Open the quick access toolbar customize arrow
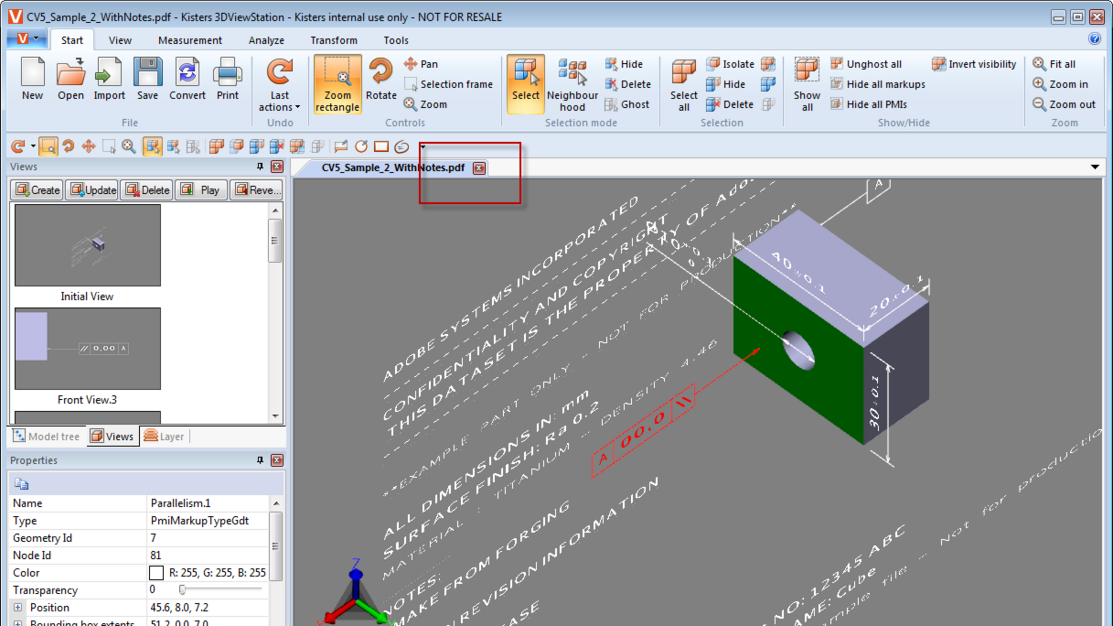This screenshot has height=626, width=1113. click(x=422, y=147)
